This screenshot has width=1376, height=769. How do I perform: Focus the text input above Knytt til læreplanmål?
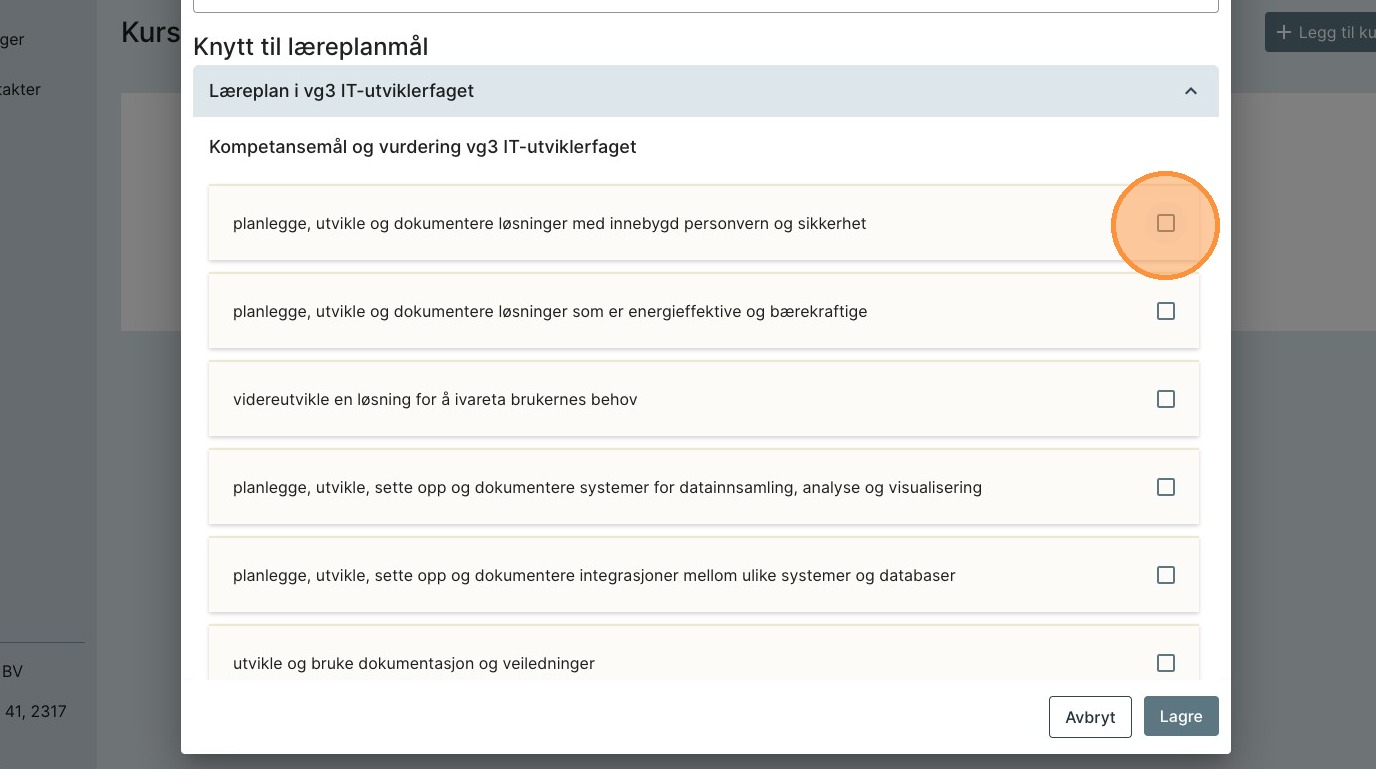pos(705,6)
